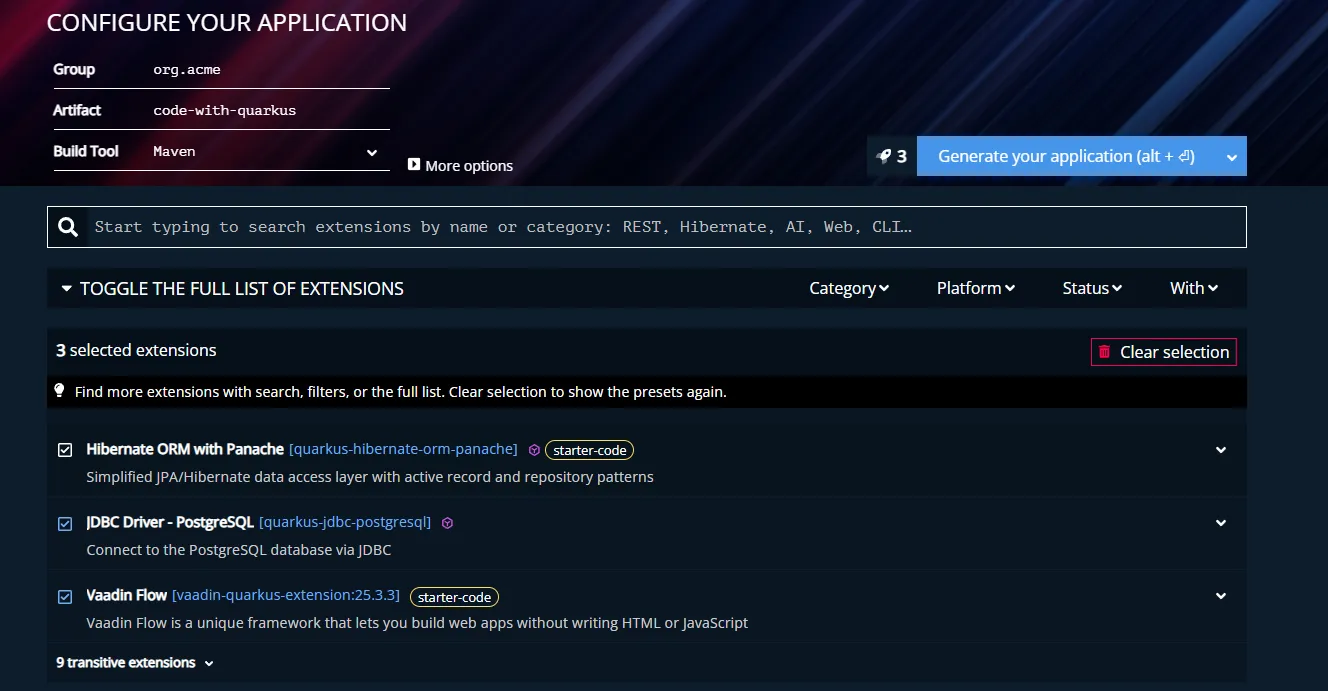Expand details chevron for Vaadin Flow
1328x691 pixels.
1221,596
